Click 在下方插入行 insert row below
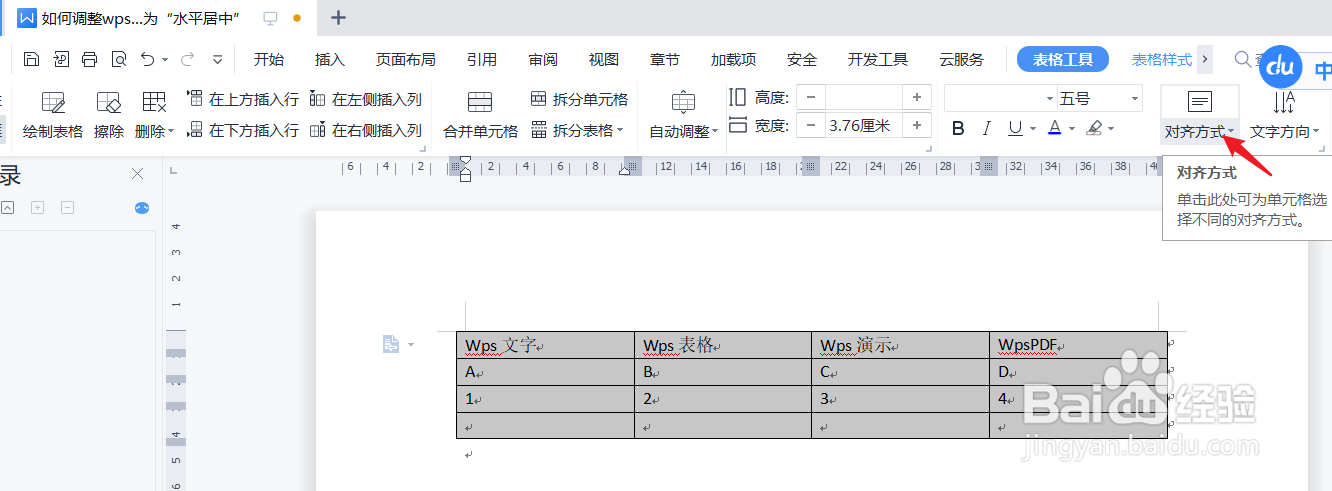This screenshot has height=491, width=1332. point(243,130)
